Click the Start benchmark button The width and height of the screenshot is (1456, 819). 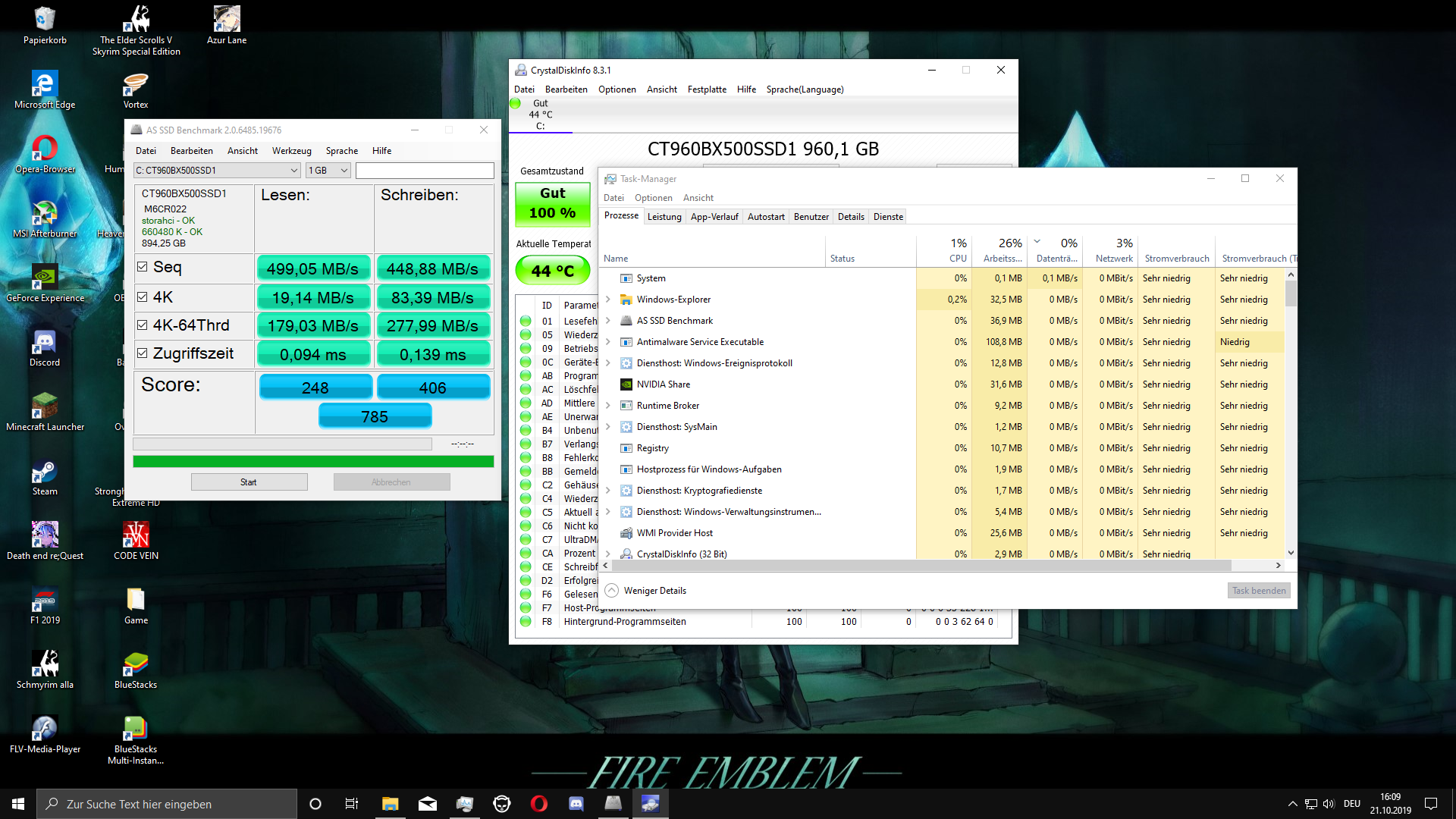tap(249, 482)
